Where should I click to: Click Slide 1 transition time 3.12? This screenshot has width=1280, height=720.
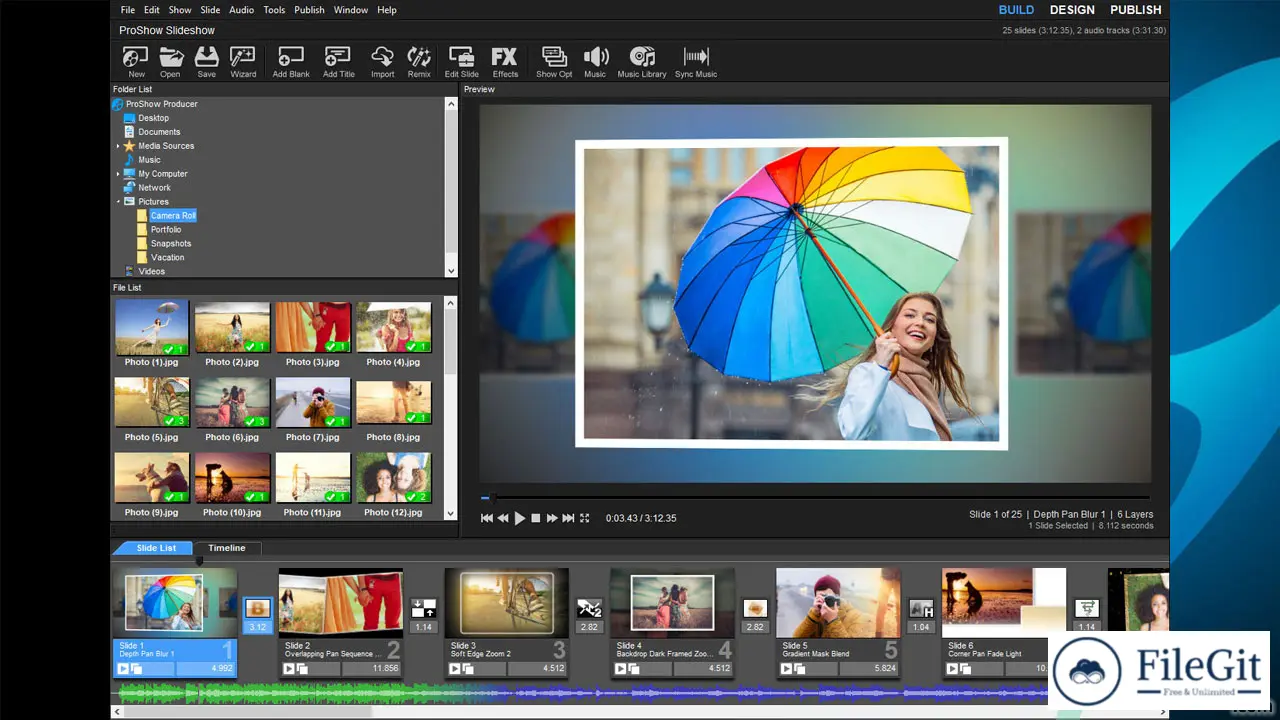258,628
